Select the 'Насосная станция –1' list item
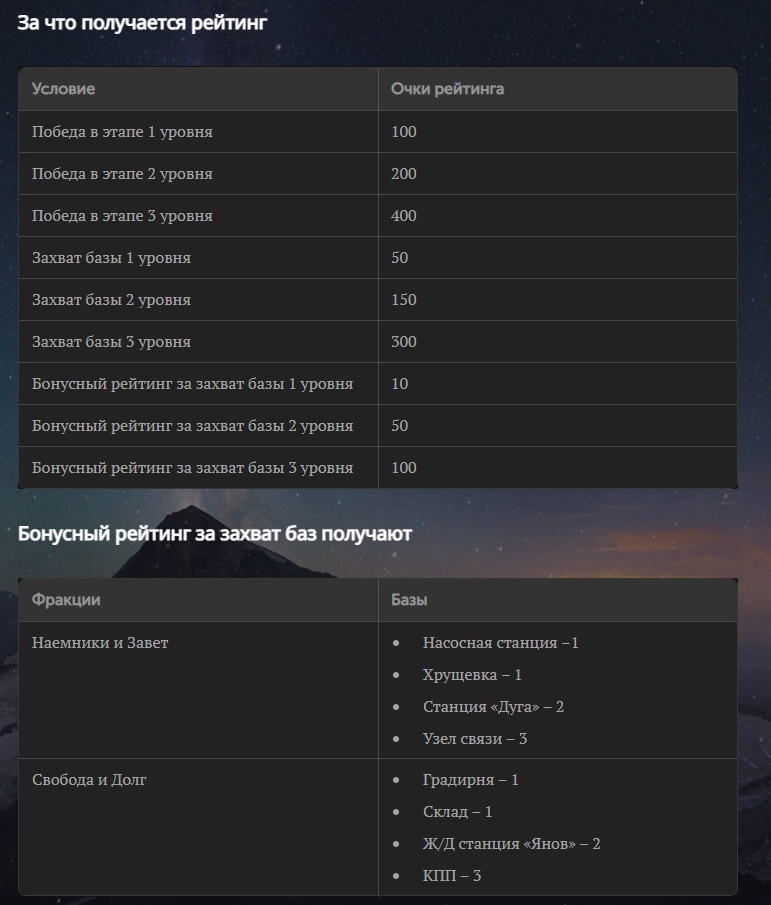Screen dimensions: 771x905 [500, 643]
